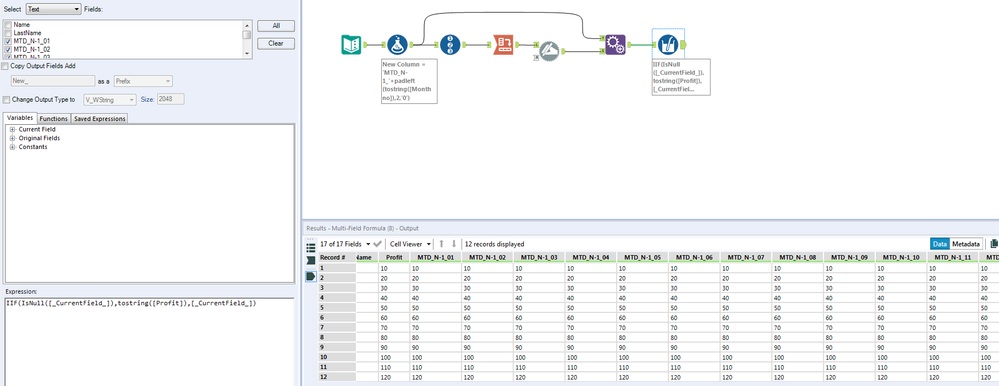Screen dimensions: 999x386
Task: Expand the Current Field tree node
Action: [12, 129]
